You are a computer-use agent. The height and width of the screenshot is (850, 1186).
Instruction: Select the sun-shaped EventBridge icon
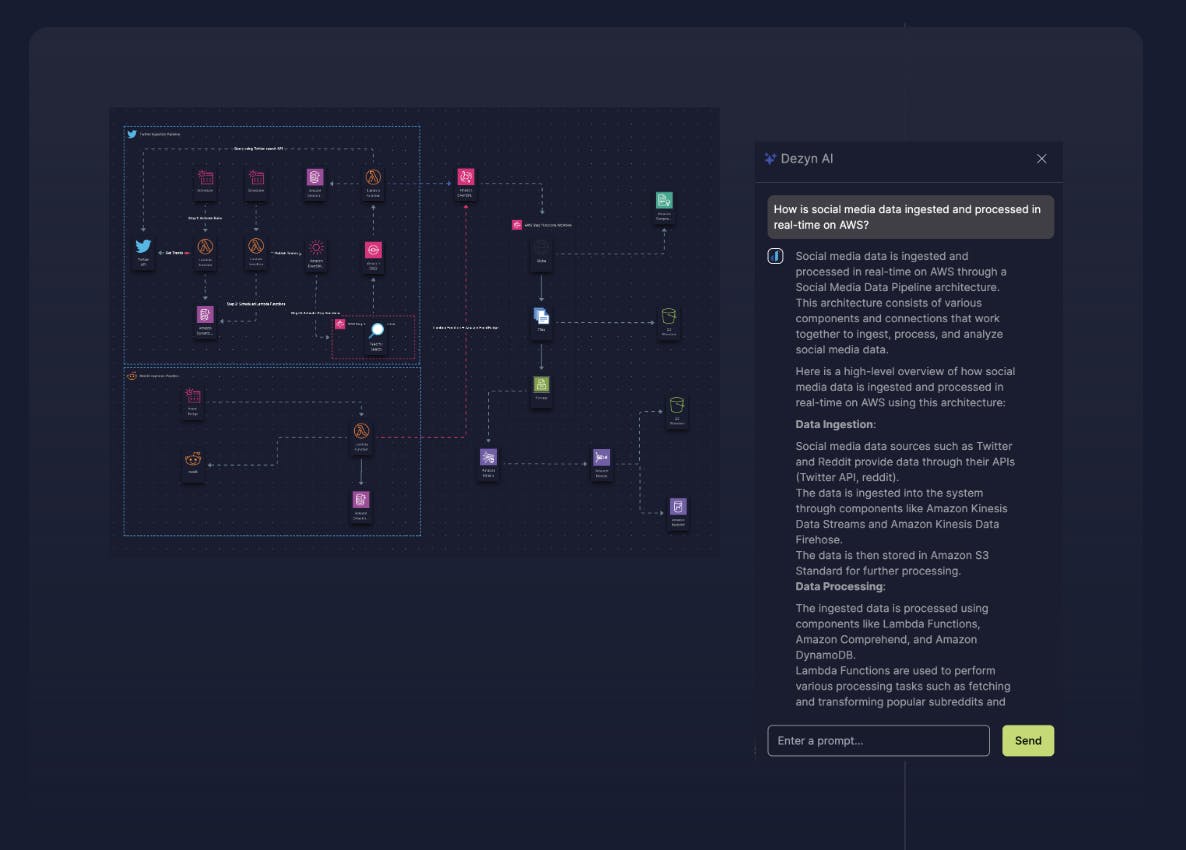tap(316, 248)
